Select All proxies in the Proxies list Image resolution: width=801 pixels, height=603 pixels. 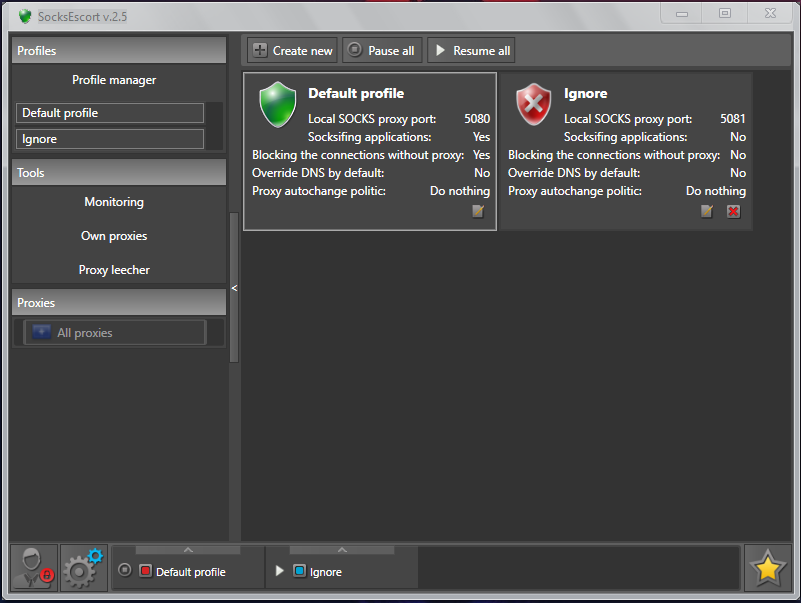pos(115,333)
